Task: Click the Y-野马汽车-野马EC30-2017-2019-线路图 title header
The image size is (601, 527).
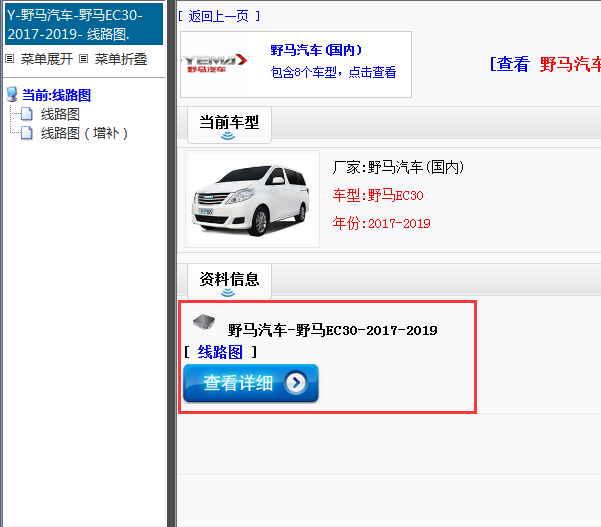Action: (84, 24)
